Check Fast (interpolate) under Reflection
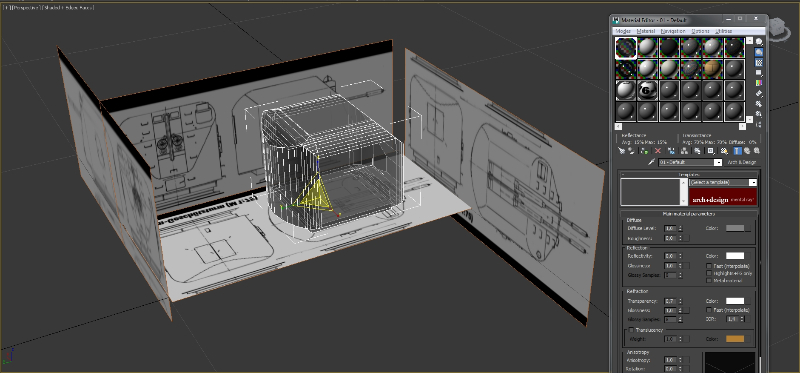This screenshot has width=800, height=373. tap(709, 266)
